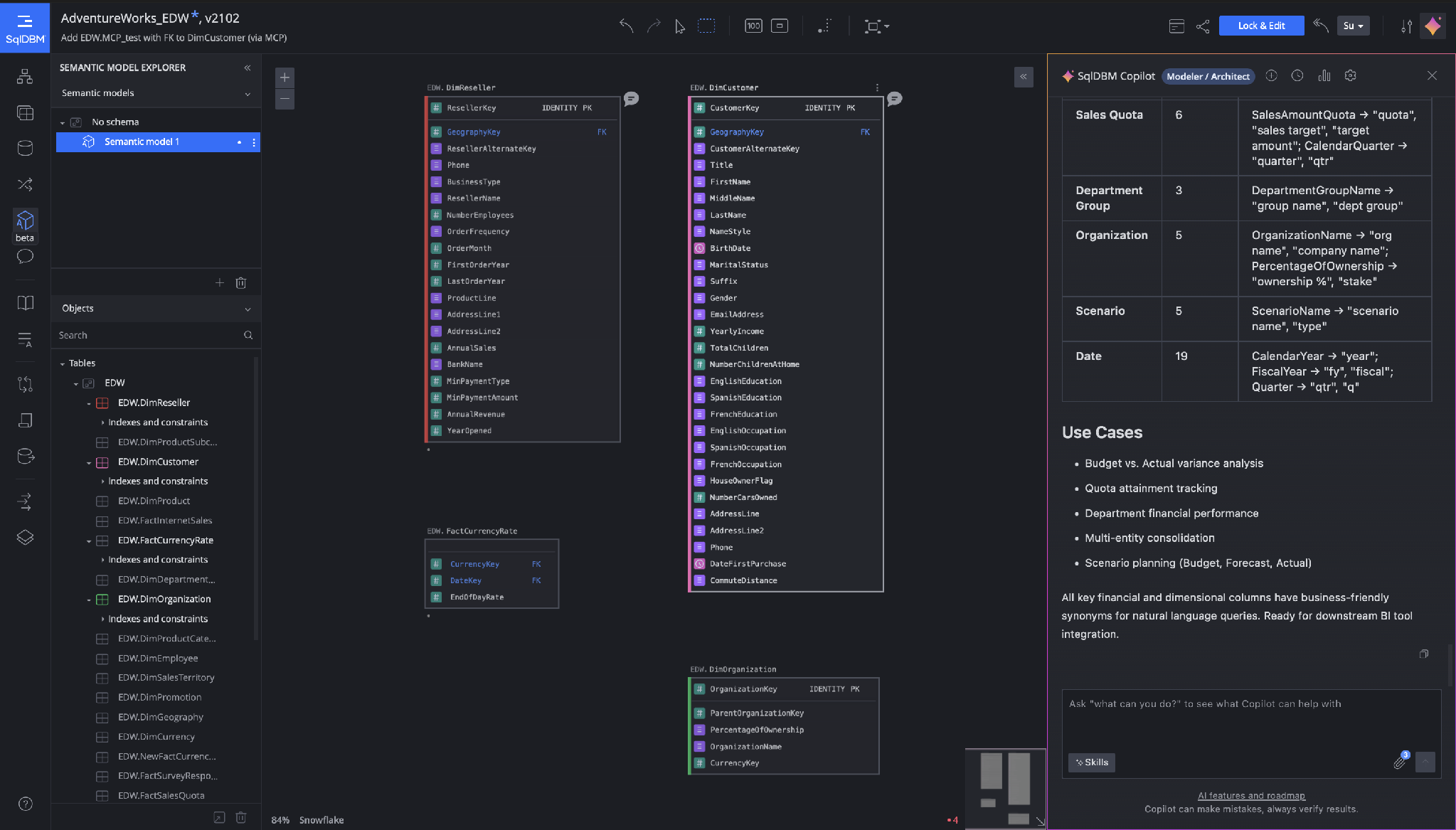Viewport: 1456px width, 830px height.
Task: Collapse EDW.DimCustomer in the objects tree
Action: tap(89, 462)
